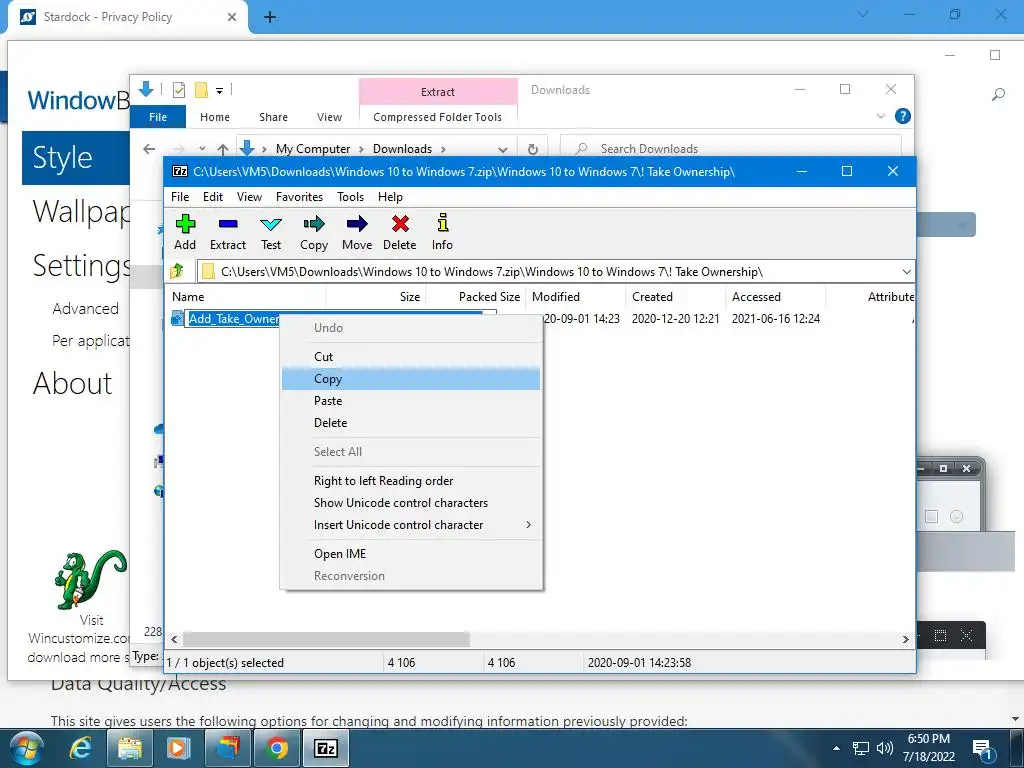Open the Favorites menu

coord(299,197)
